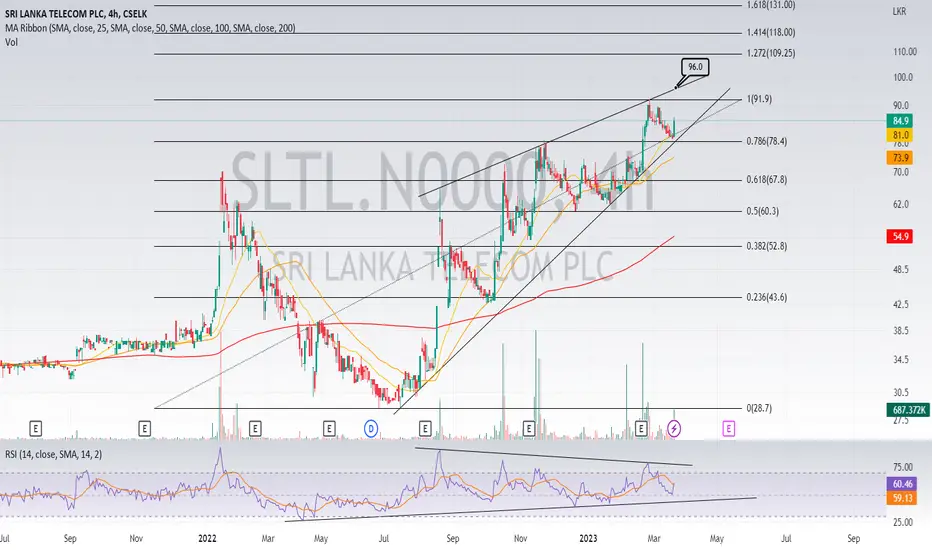Click the 42.5 price axis value

900,304
